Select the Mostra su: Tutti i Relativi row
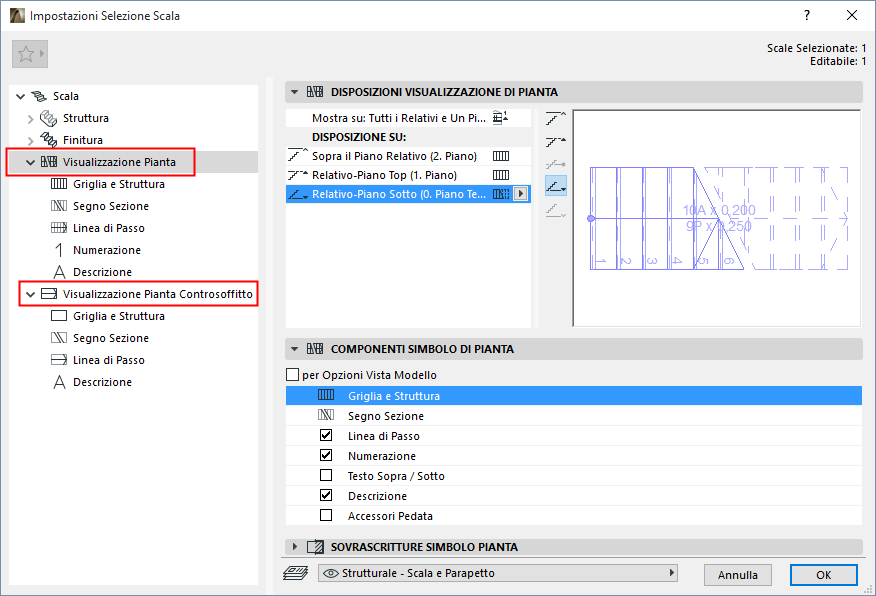This screenshot has height=596, width=876. coord(408,118)
